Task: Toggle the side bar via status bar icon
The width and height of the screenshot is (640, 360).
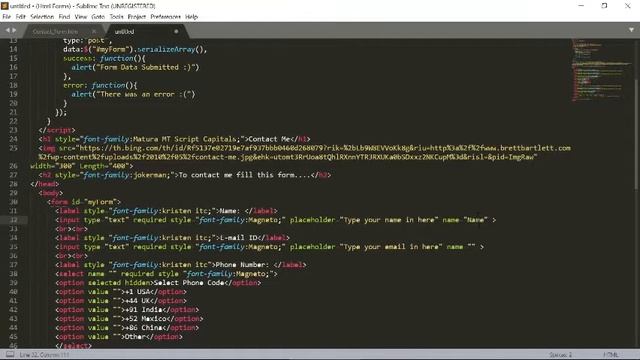Action: (x=10, y=355)
